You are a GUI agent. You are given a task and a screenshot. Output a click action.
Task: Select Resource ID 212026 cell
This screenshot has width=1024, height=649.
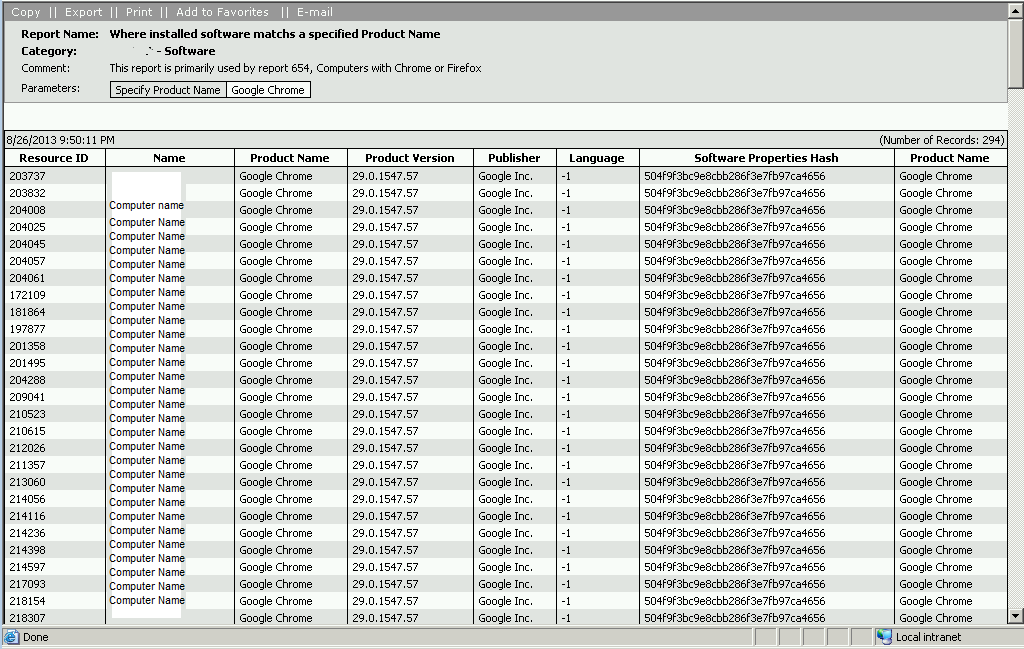click(55, 448)
